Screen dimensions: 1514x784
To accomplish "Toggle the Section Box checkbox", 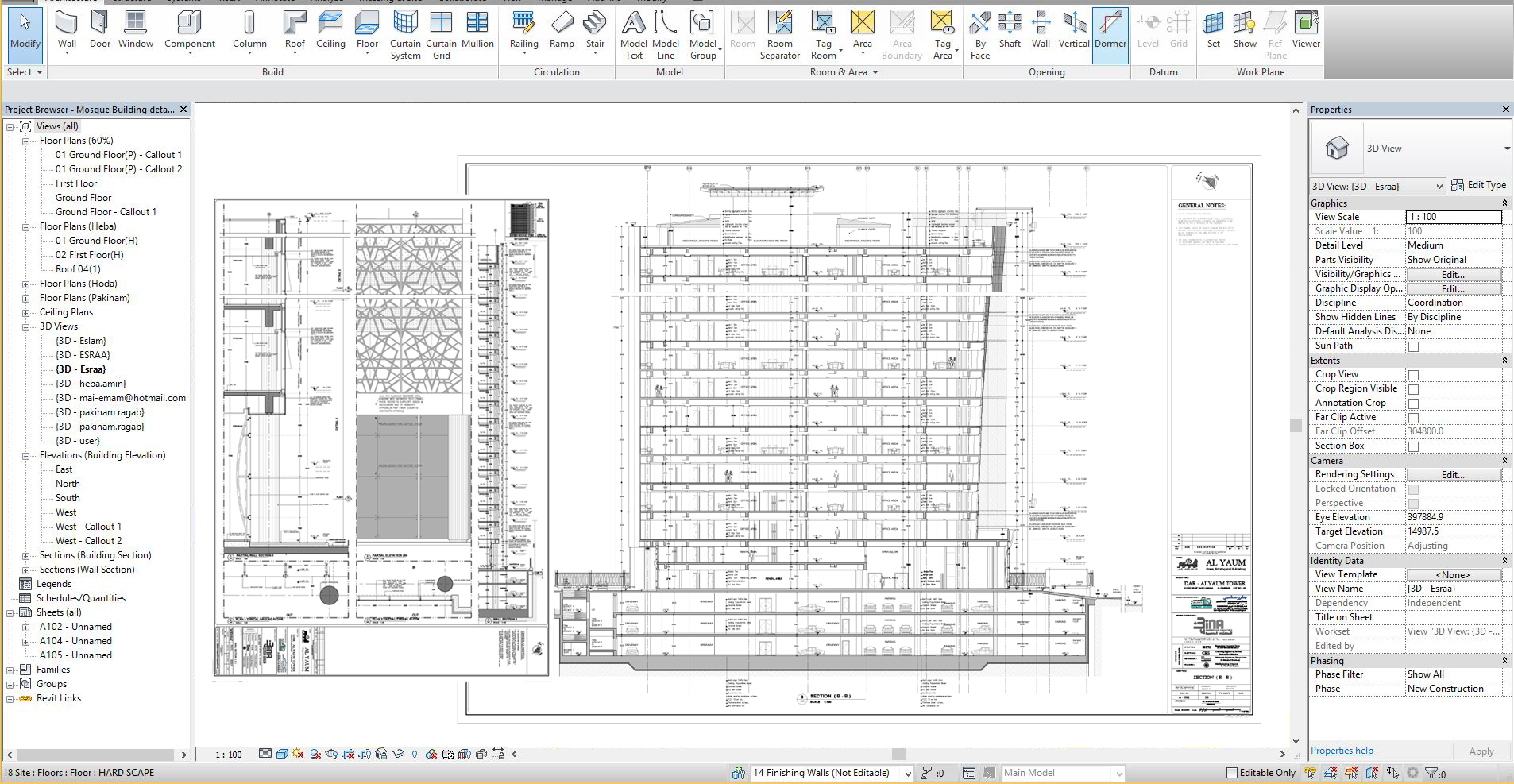I will pos(1413,446).
